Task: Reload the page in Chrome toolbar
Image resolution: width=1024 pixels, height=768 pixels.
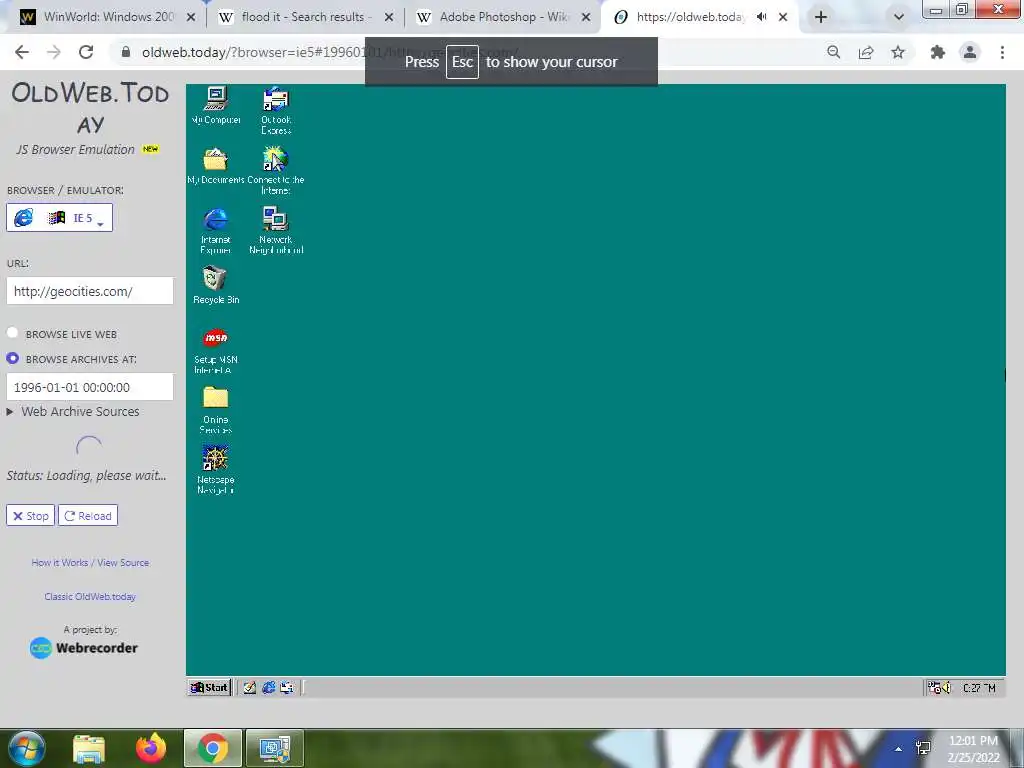Action: [x=86, y=52]
